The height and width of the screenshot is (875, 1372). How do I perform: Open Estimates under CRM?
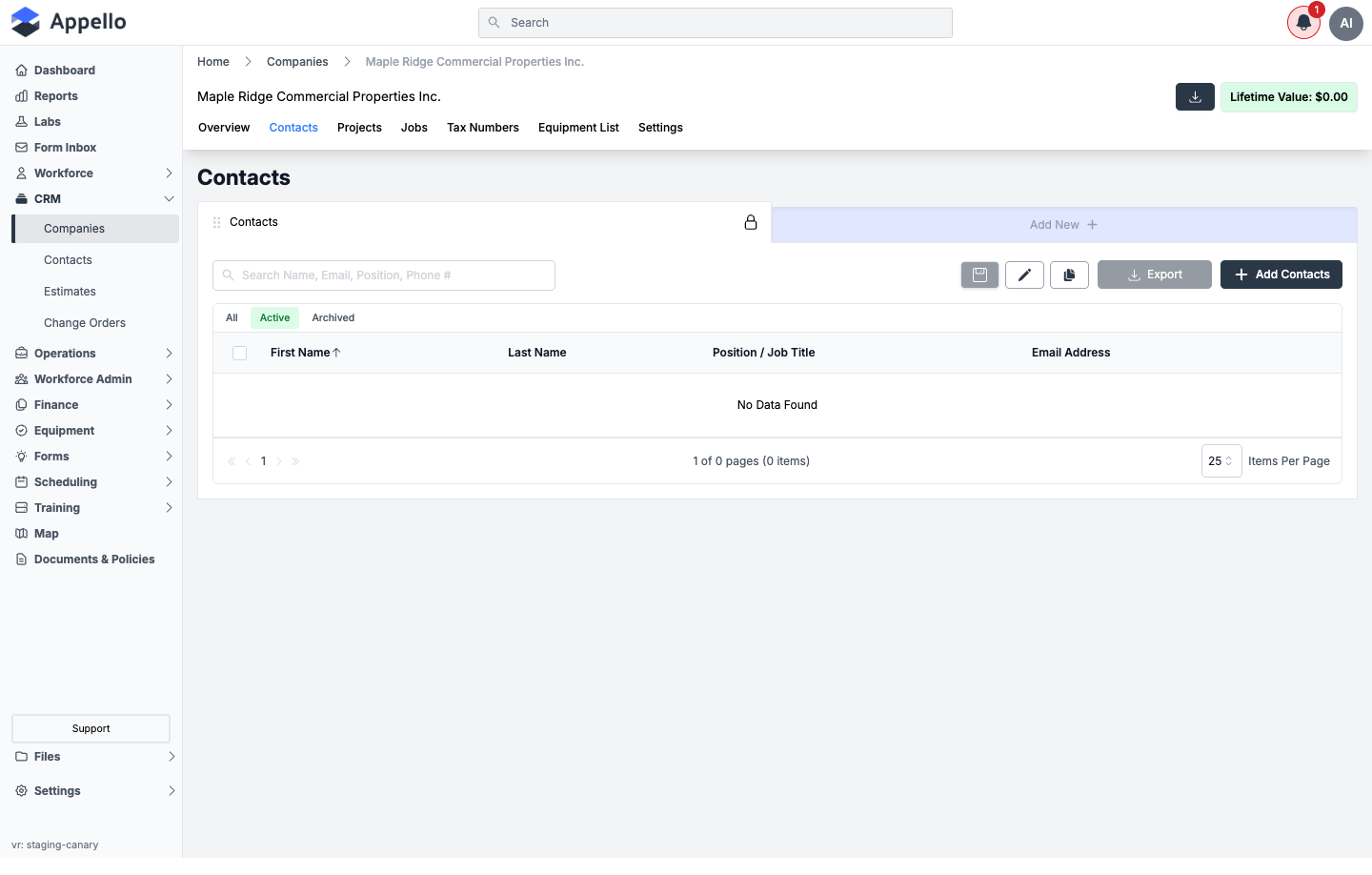[70, 292]
